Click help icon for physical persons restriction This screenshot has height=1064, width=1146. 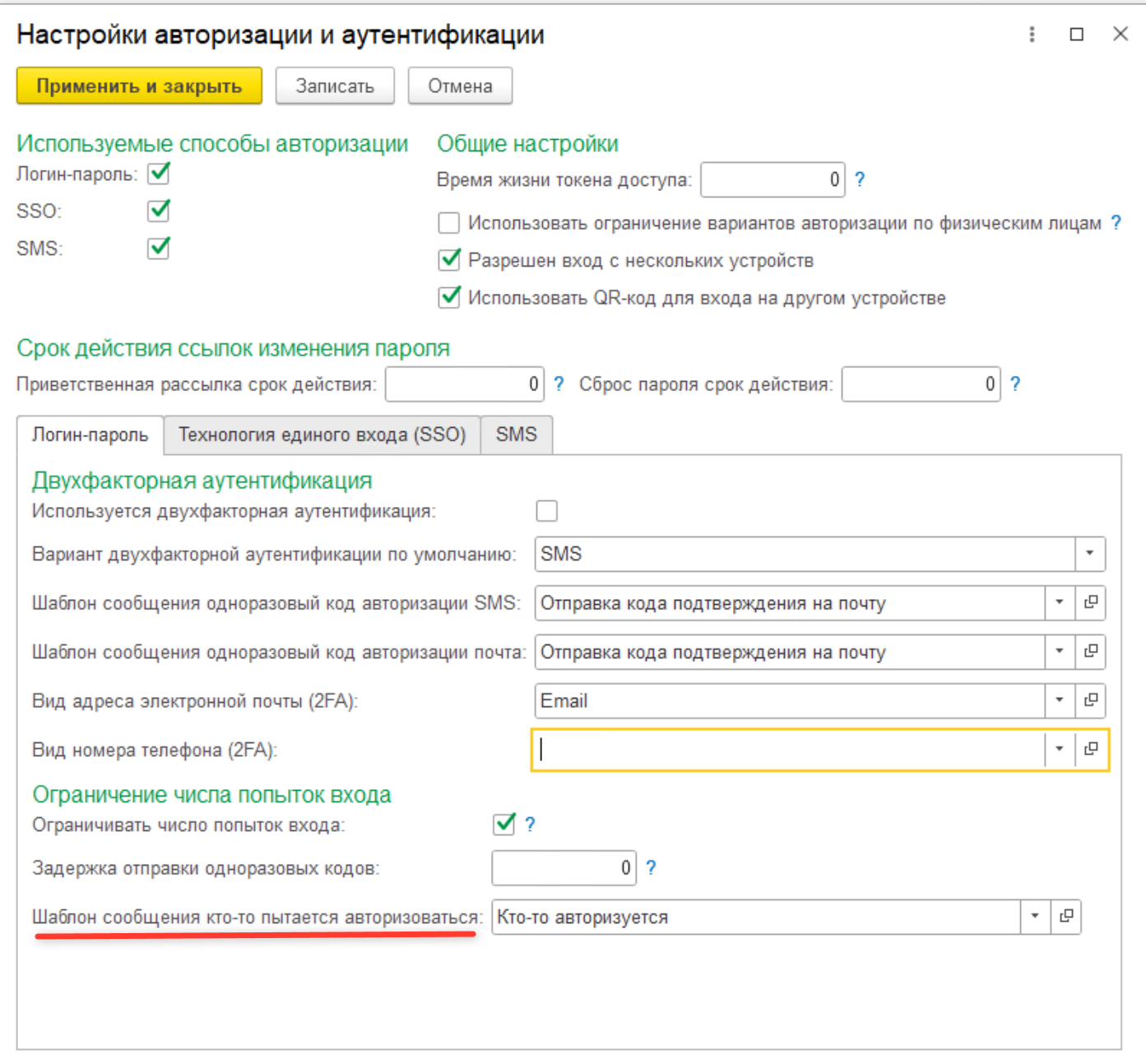tap(1116, 222)
